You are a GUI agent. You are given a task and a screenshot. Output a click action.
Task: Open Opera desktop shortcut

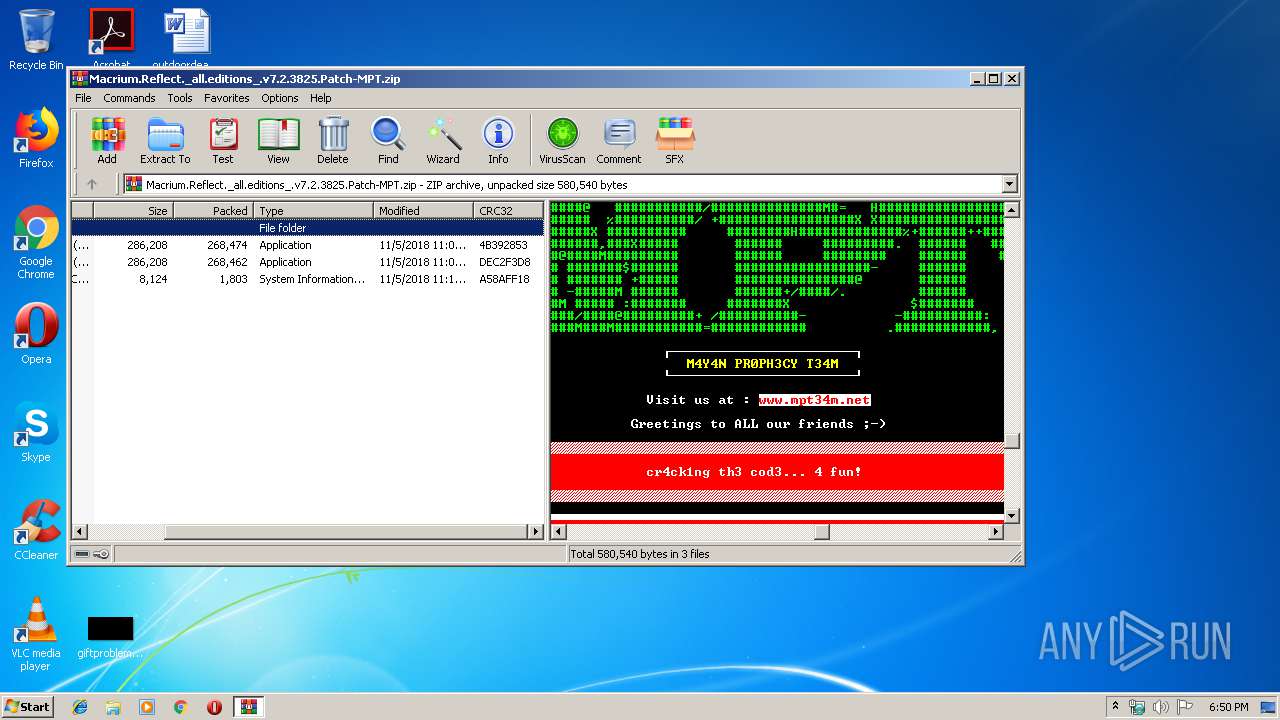point(36,333)
